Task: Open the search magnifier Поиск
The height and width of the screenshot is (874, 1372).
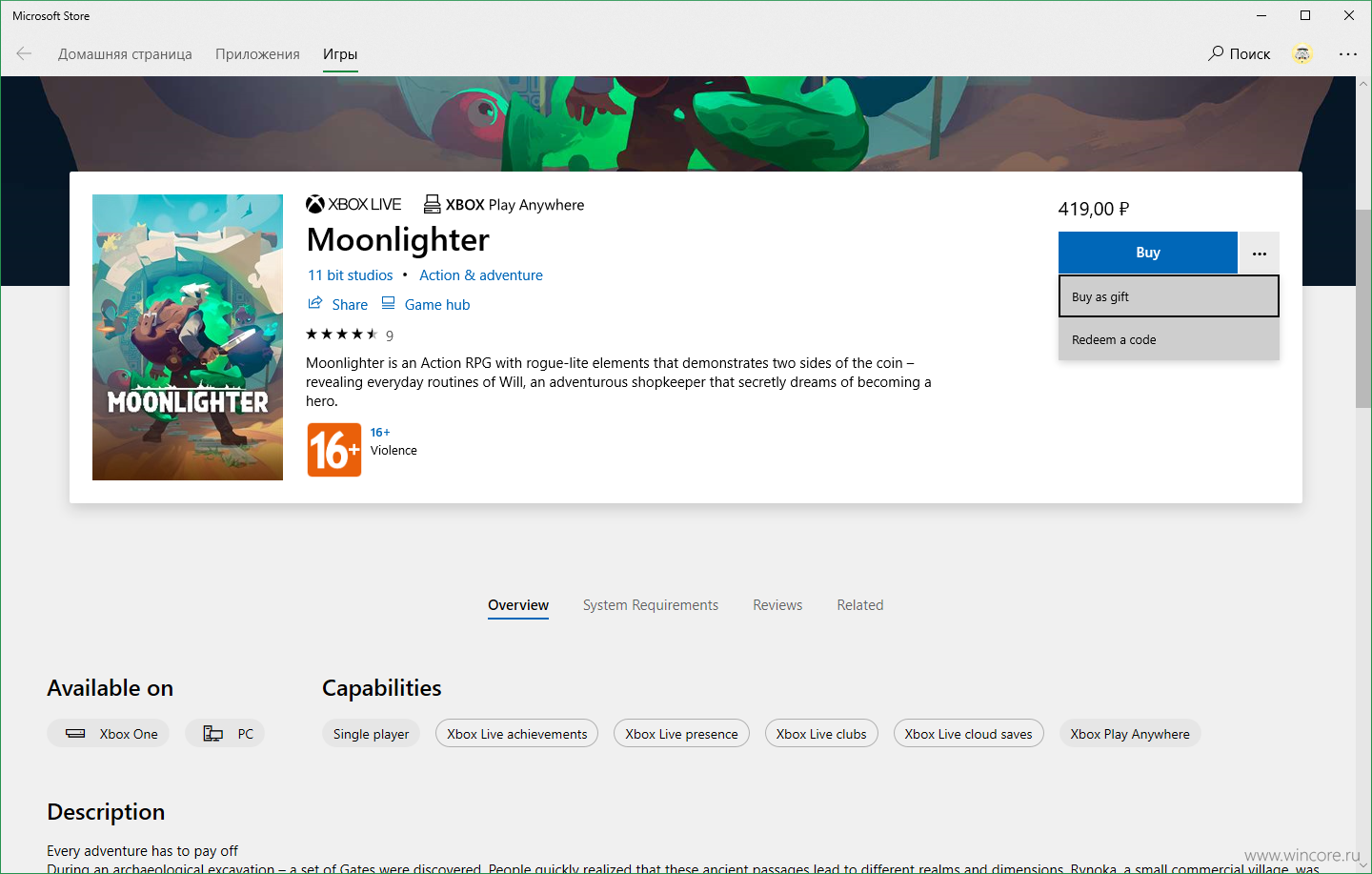Action: click(1239, 54)
